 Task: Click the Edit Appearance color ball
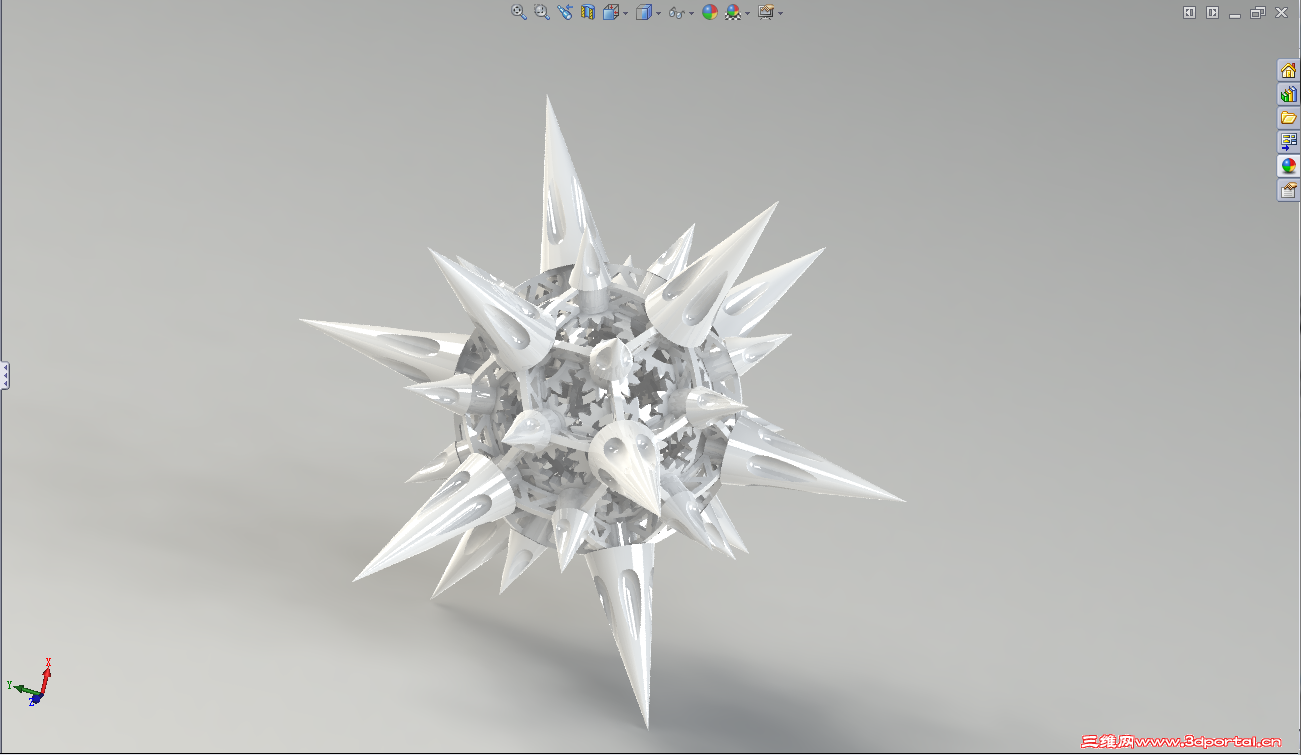(710, 12)
